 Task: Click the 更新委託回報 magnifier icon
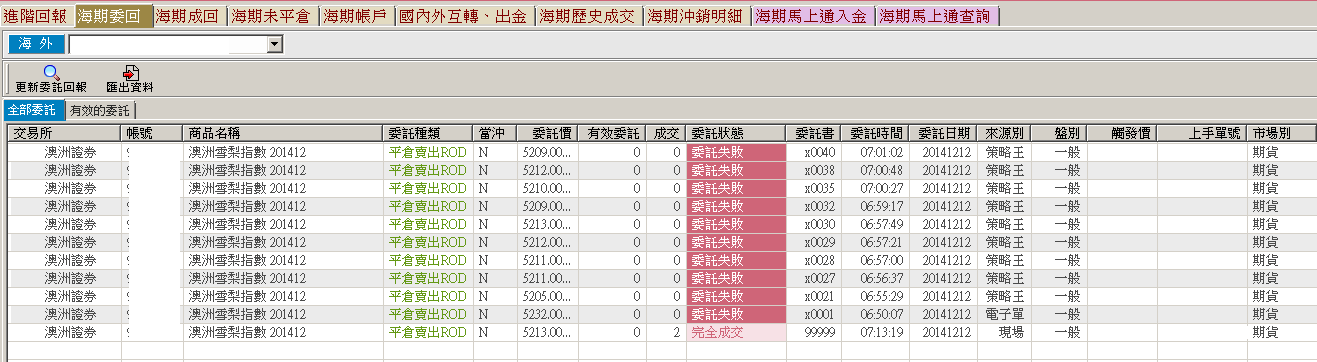pyautogui.click(x=51, y=72)
